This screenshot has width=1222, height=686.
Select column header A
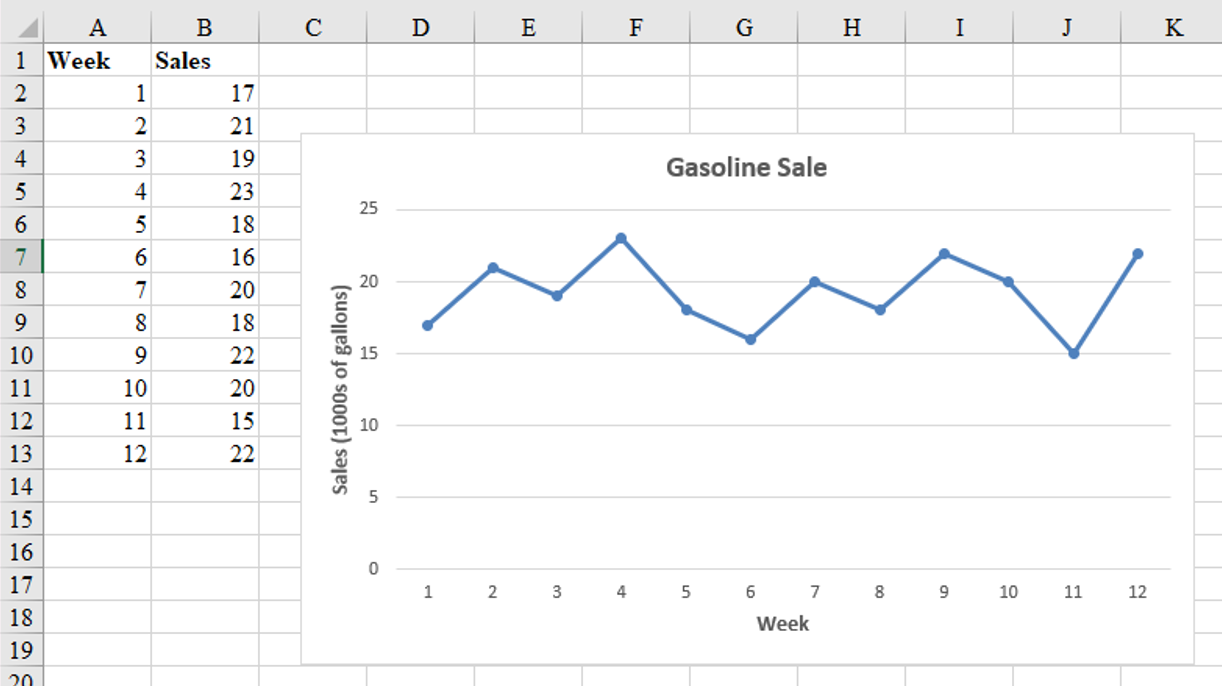[98, 27]
